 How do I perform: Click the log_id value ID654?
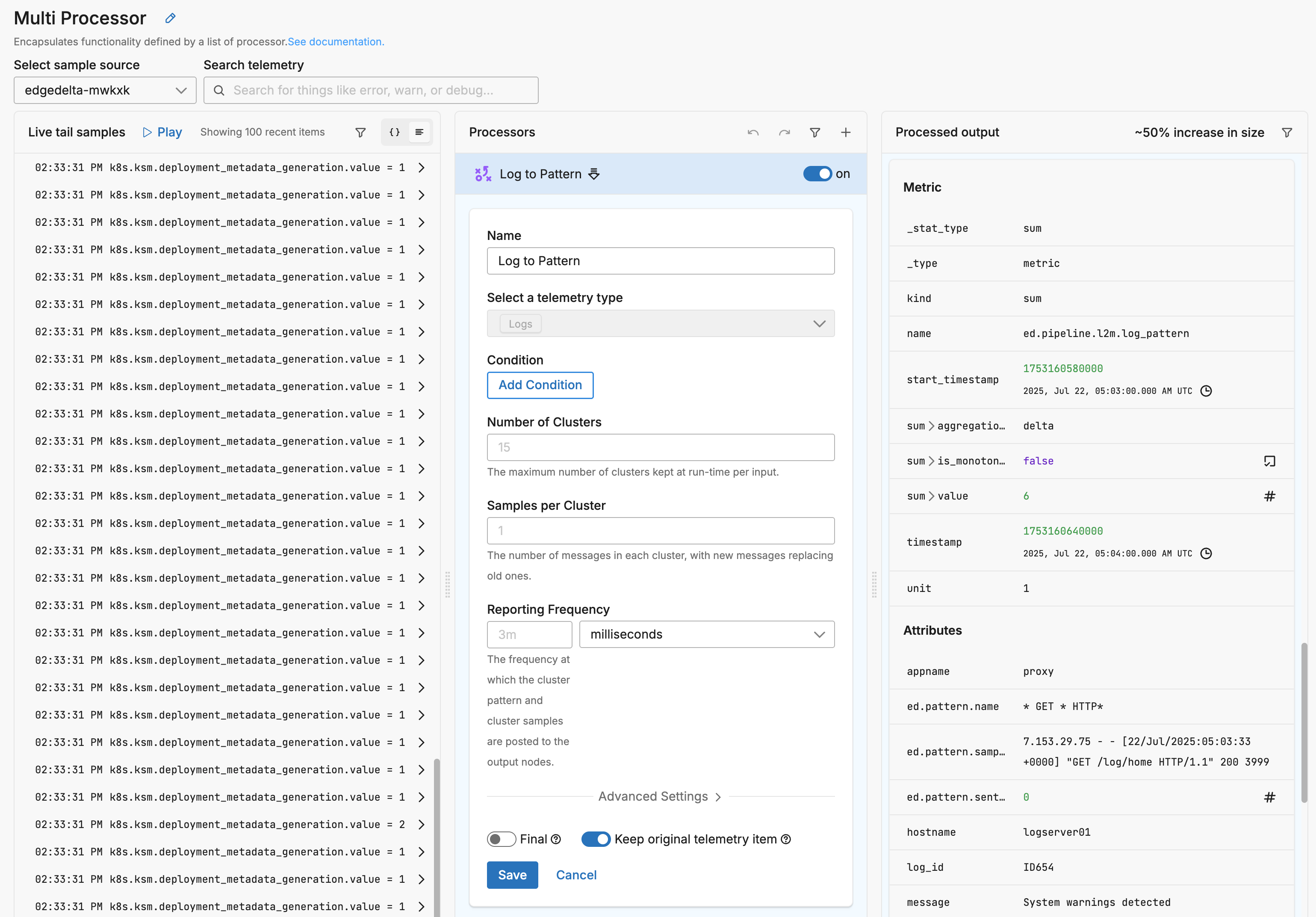(x=1038, y=867)
